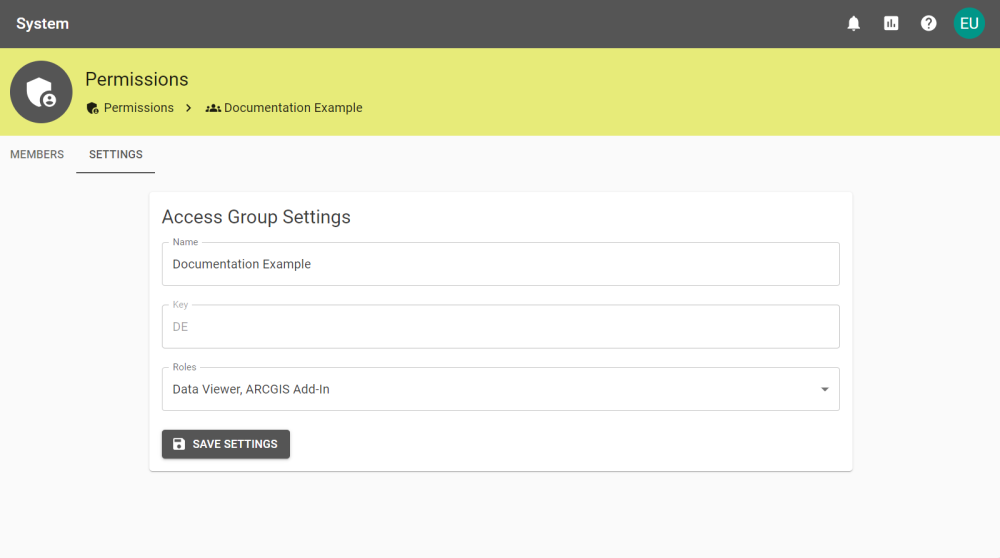Screen dimensions: 1000x558
Task: Click the System title in header
Action: coord(42,24)
